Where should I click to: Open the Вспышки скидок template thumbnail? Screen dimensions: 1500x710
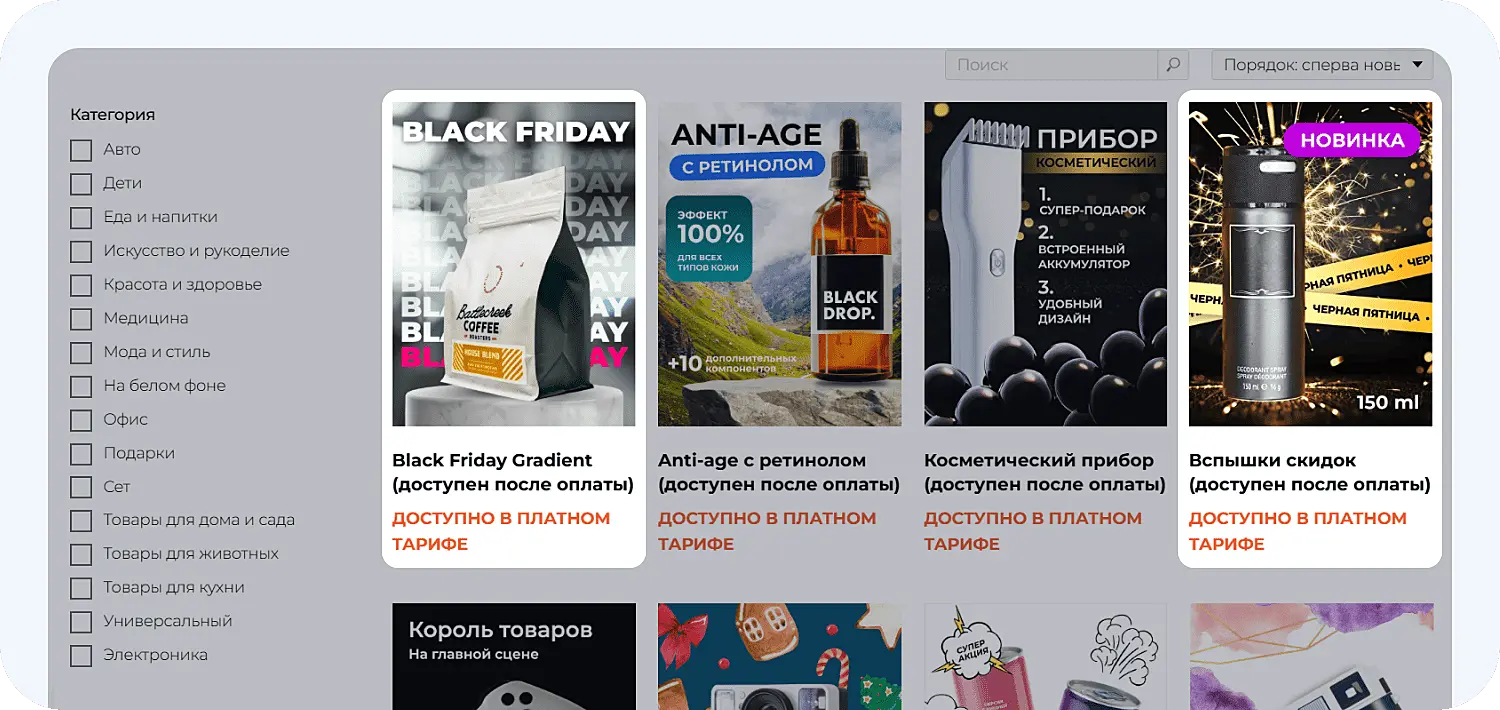(1310, 264)
